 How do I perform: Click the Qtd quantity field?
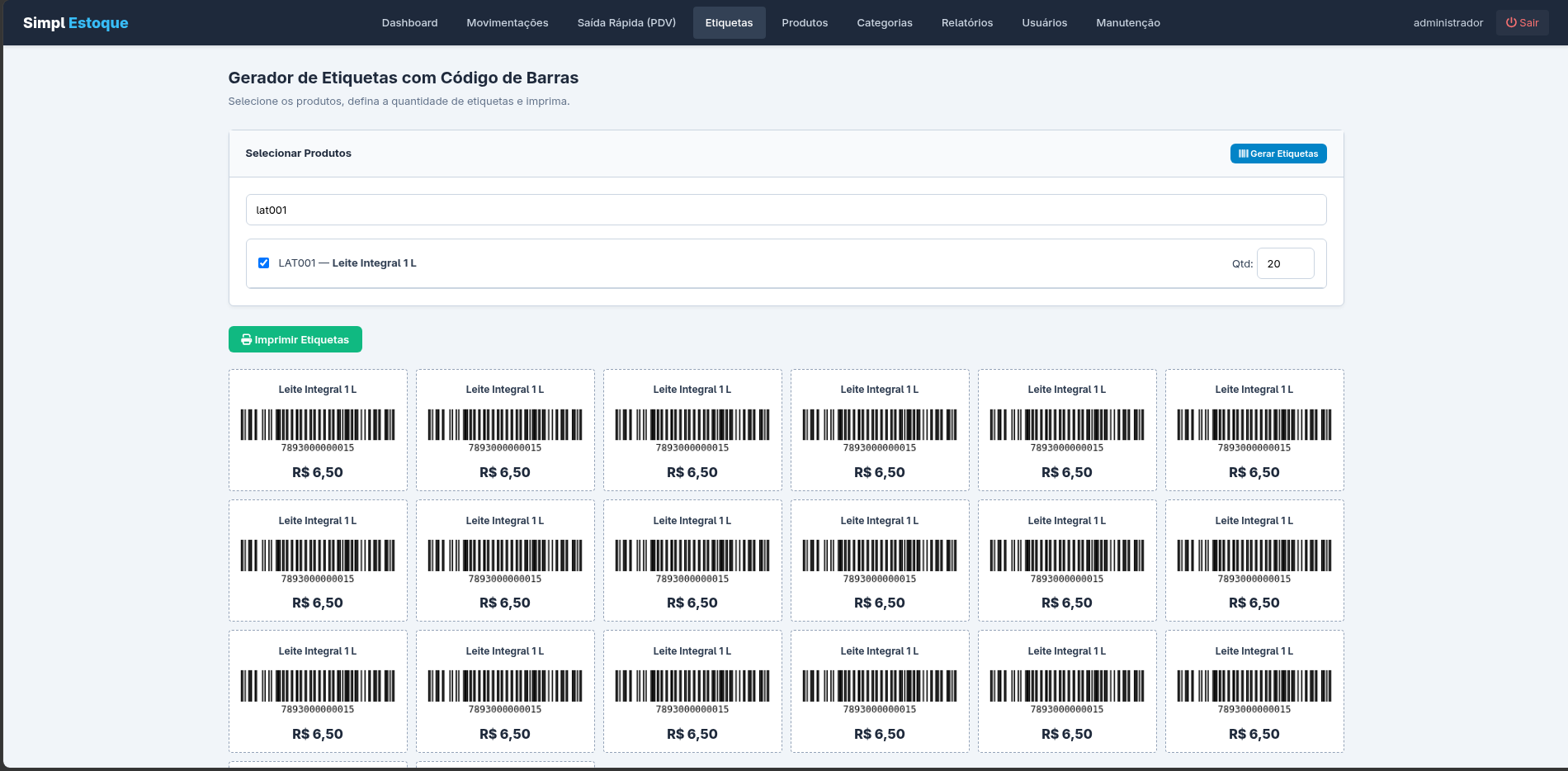click(1285, 263)
